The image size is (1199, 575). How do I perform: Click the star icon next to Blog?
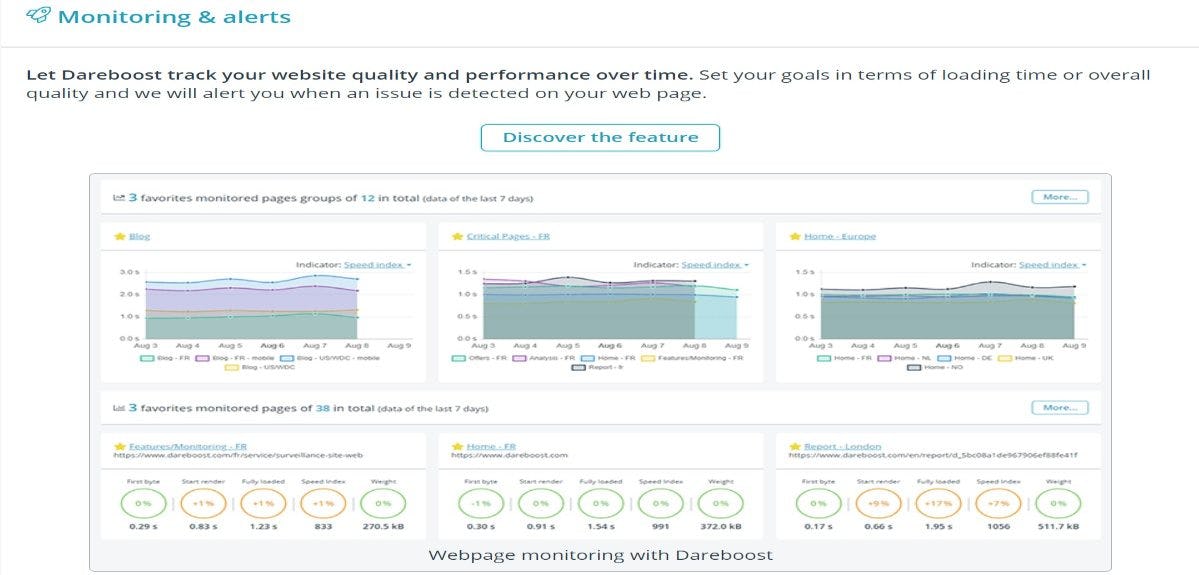[120, 237]
